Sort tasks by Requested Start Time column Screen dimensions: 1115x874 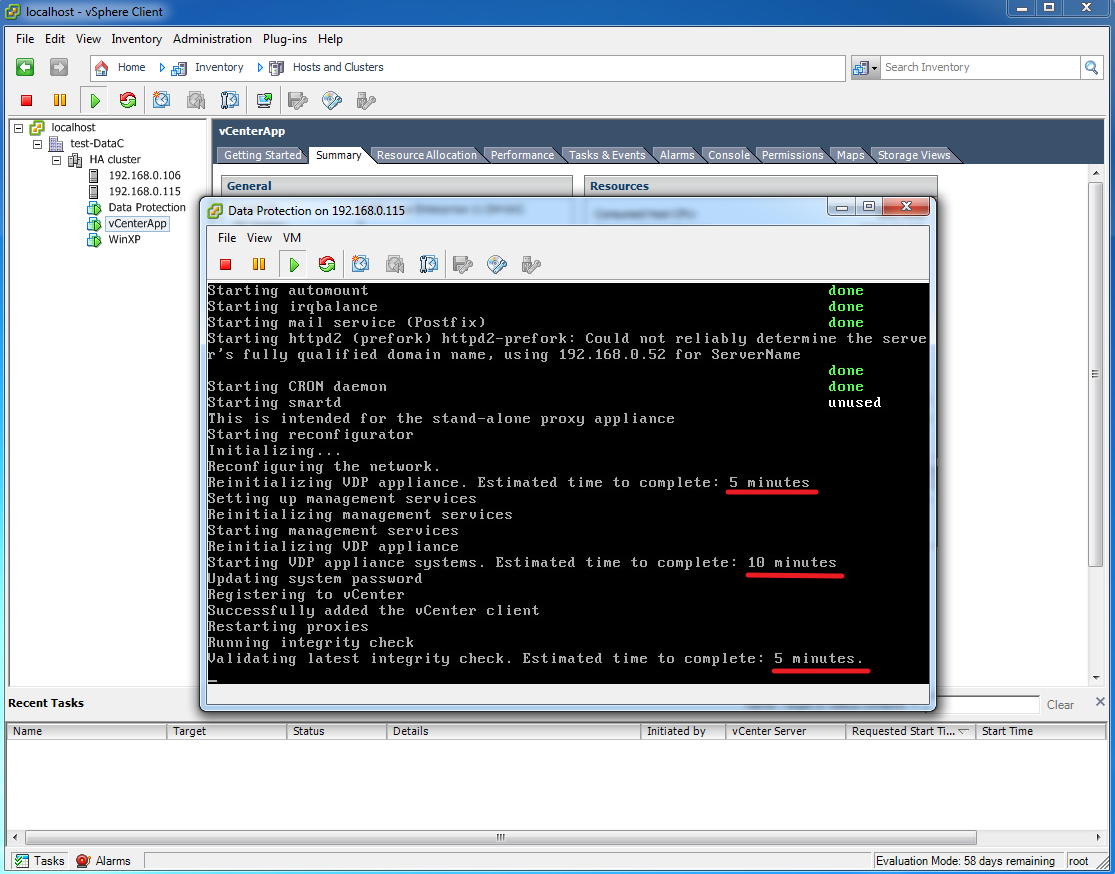tap(910, 731)
